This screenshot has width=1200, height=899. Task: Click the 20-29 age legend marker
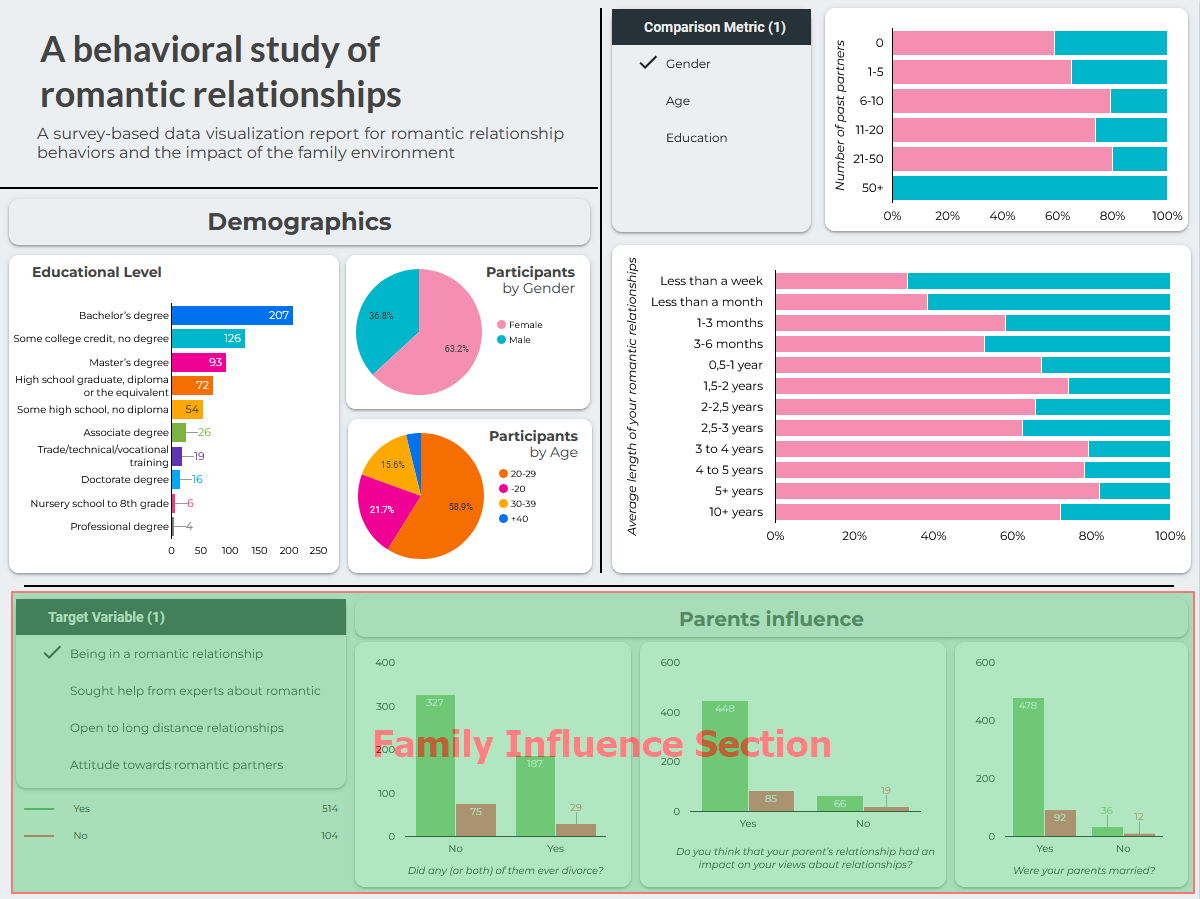(503, 473)
